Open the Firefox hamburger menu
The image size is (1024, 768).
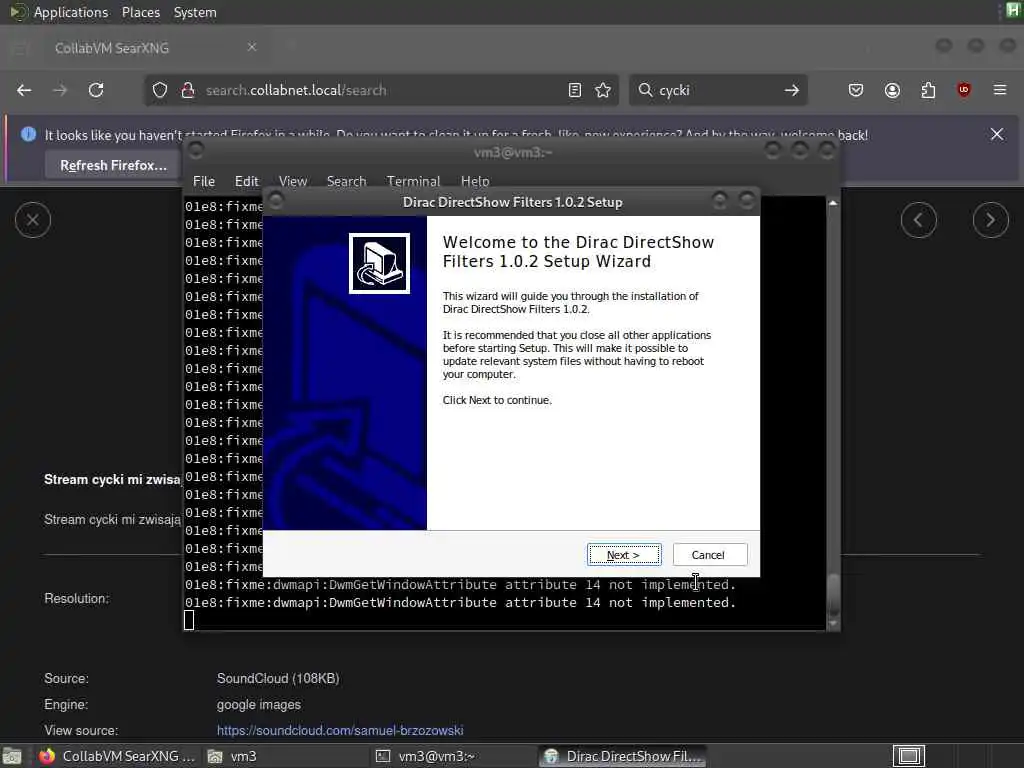[x=1000, y=90]
